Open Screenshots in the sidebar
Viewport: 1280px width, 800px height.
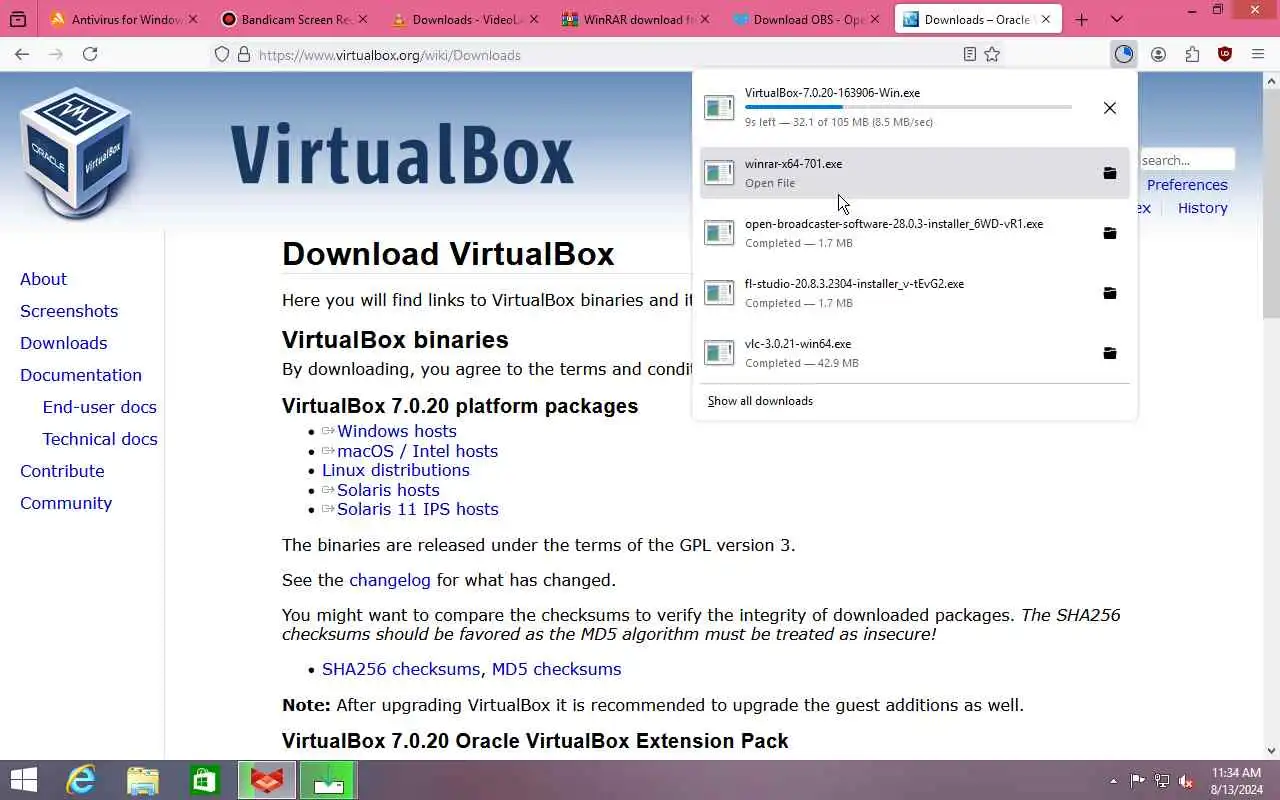click(x=69, y=311)
